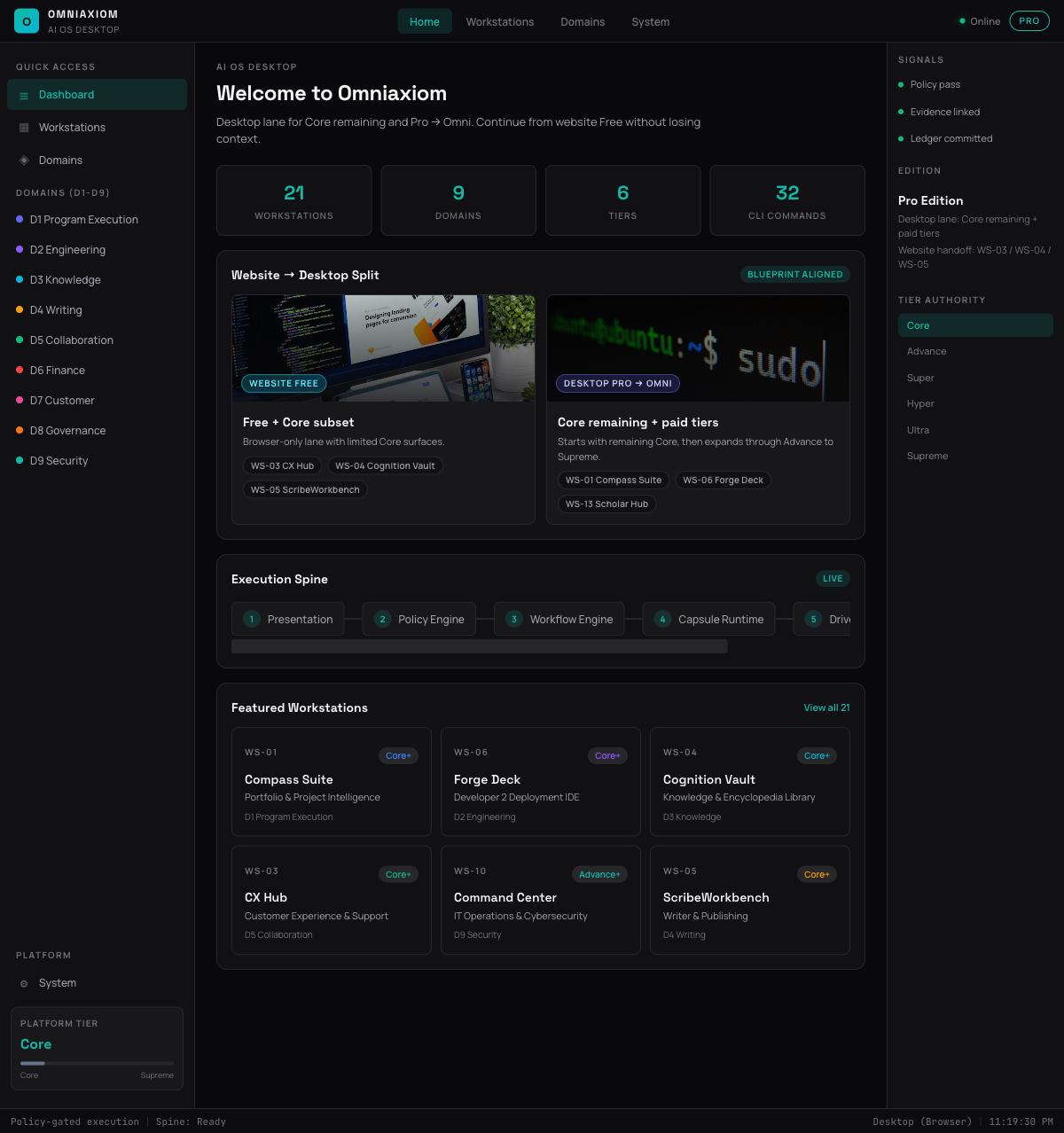
Task: Click the Workstations grid icon in sidebar
Action: point(23,127)
